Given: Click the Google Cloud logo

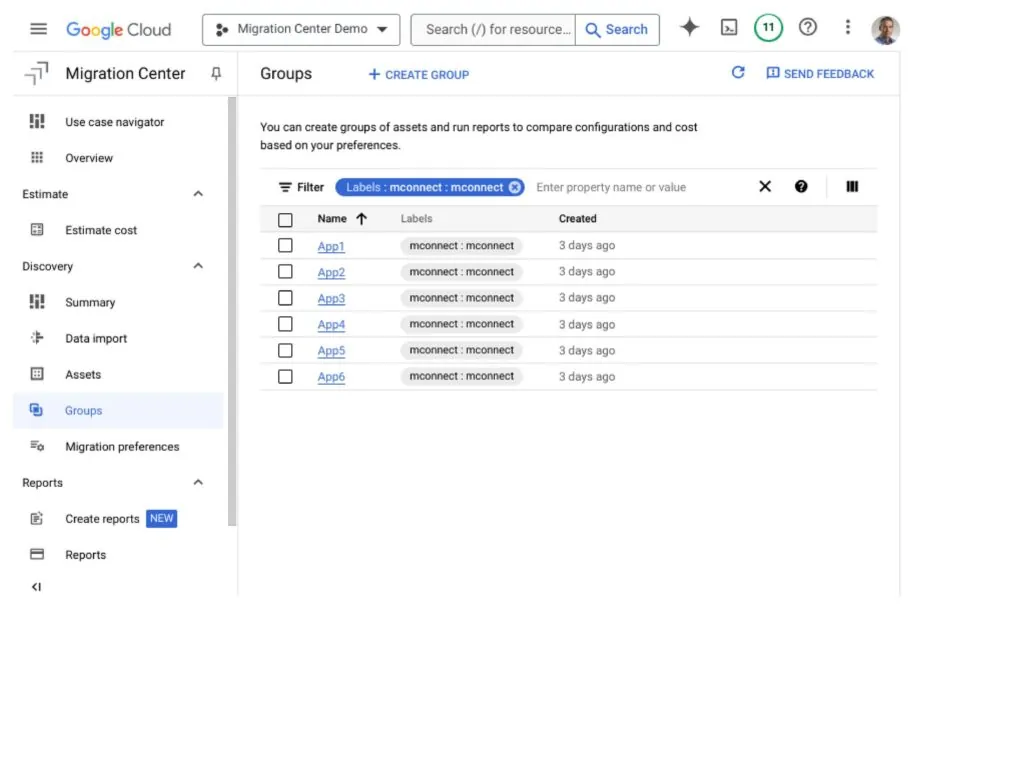Looking at the screenshot, I should [118, 29].
